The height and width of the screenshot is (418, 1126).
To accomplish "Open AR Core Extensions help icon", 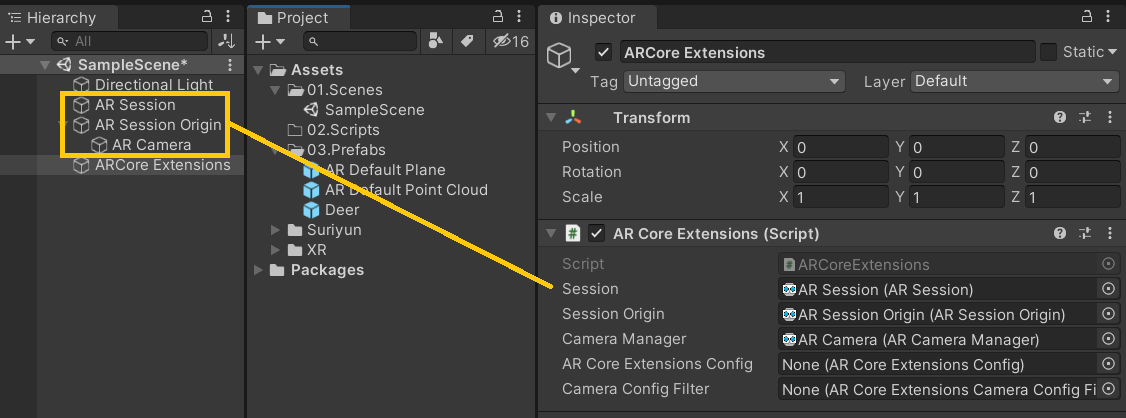I will (x=1059, y=233).
